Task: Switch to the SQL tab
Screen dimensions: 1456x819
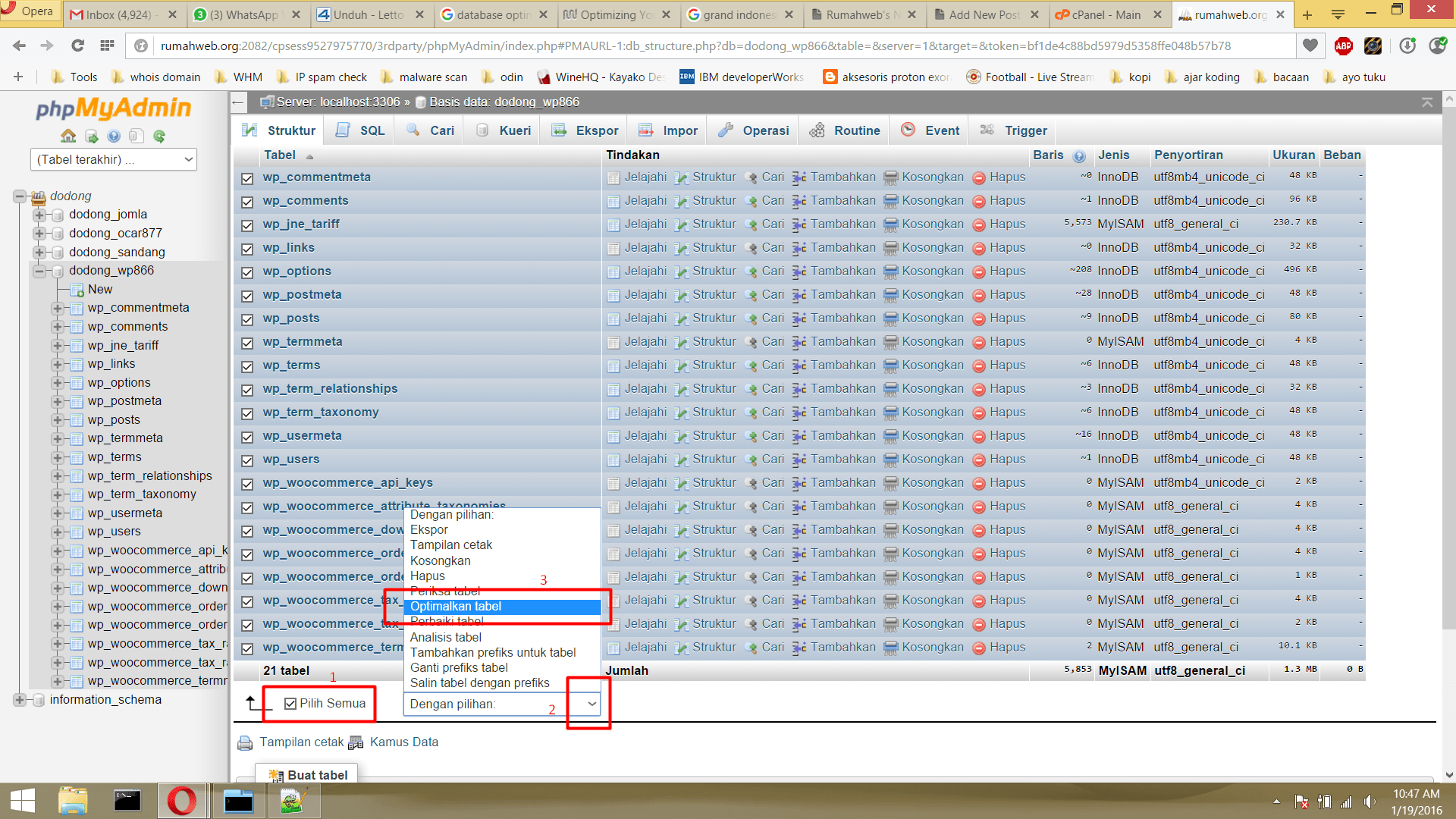Action: coord(361,130)
